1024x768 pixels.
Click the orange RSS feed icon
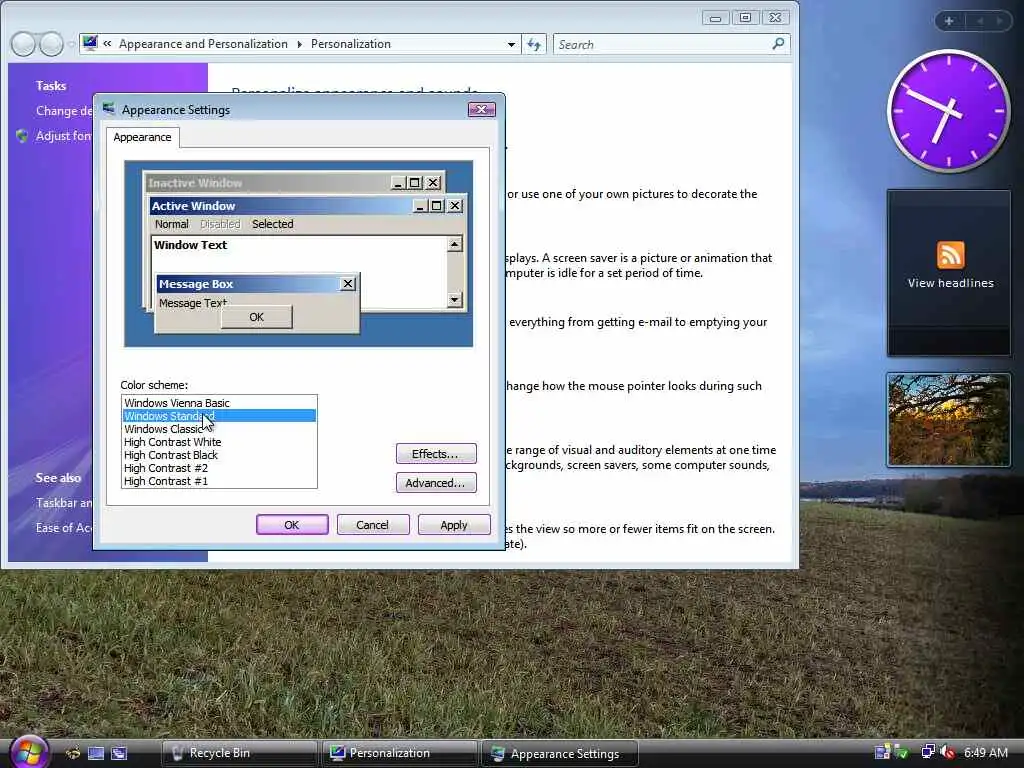point(950,255)
